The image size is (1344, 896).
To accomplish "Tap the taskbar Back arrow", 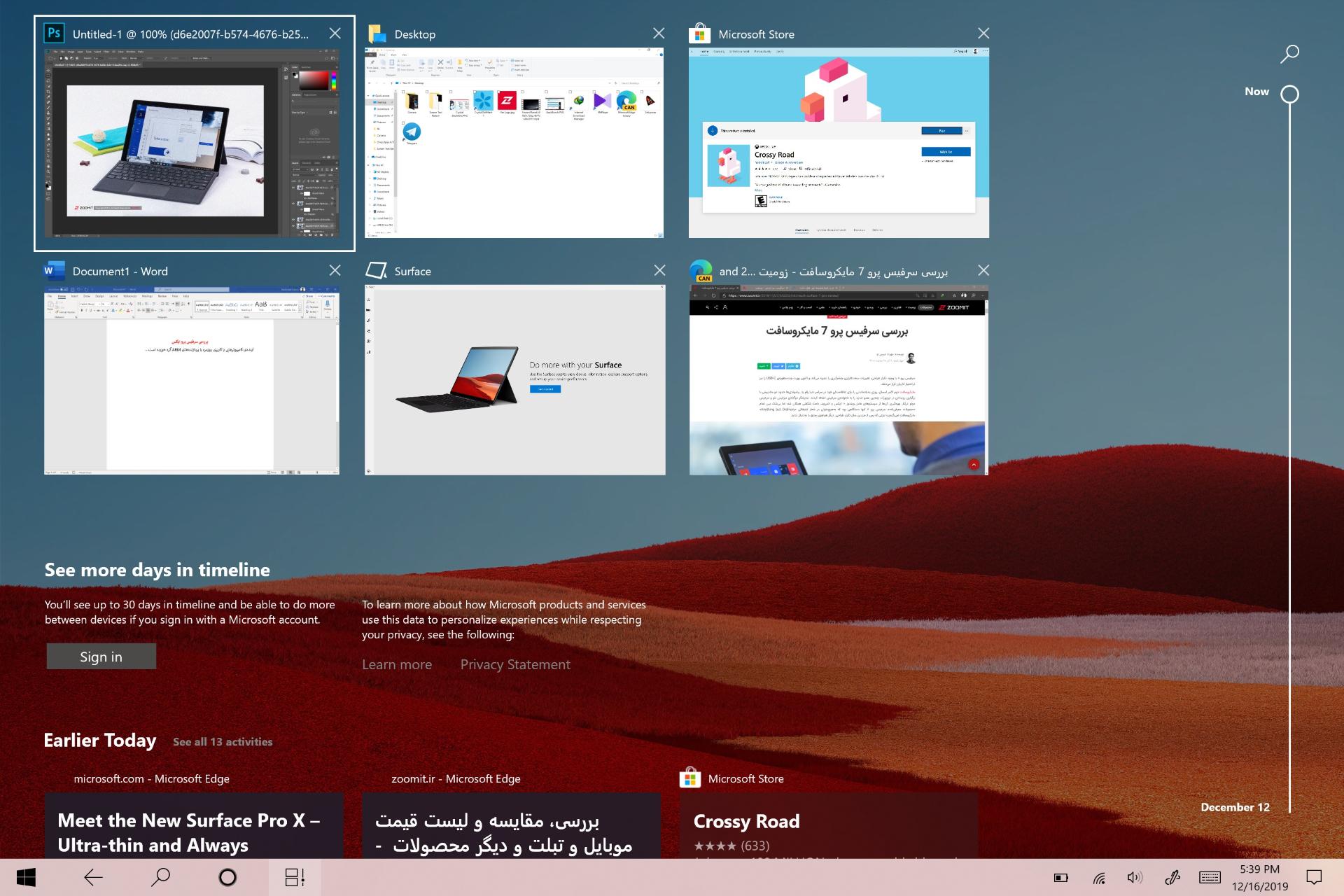I will (x=93, y=877).
